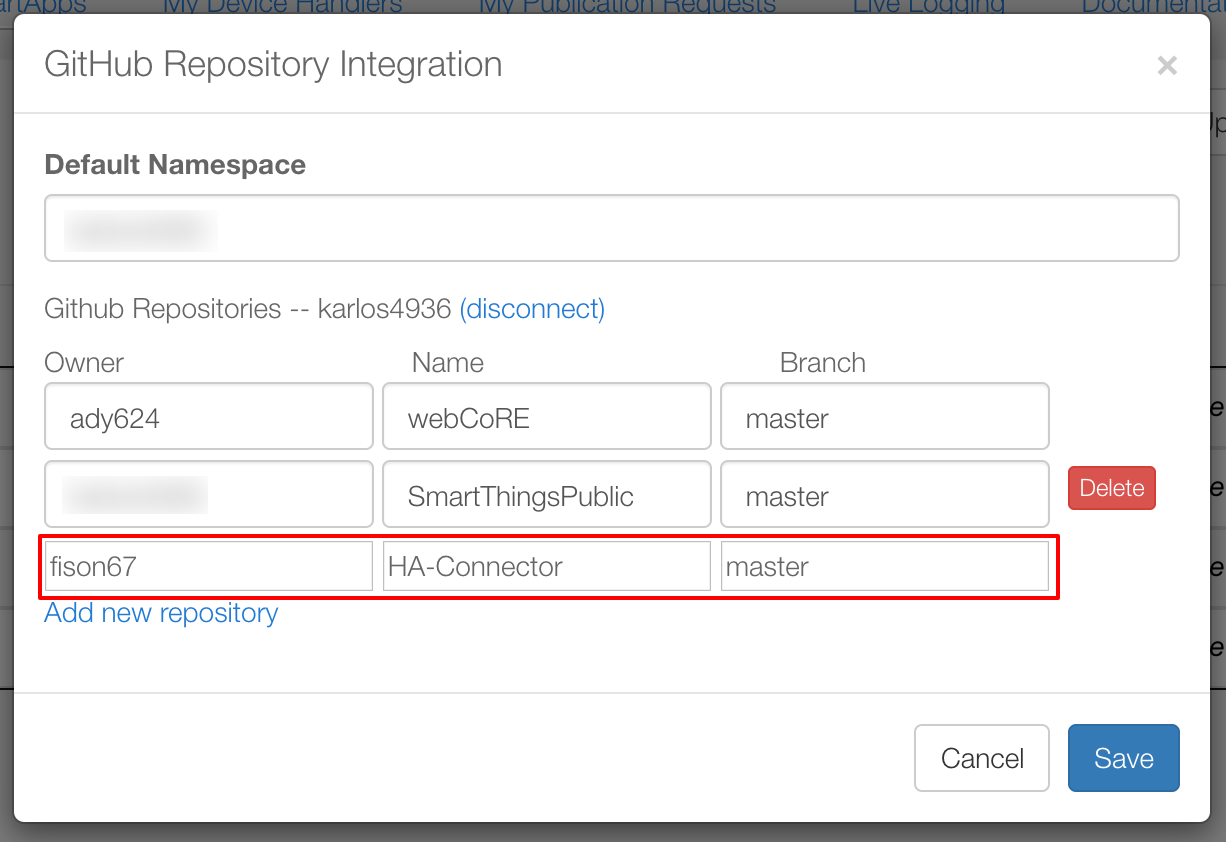Edit the webCoRE row branch field
Viewport: 1226px width, 842px height.
point(885,416)
